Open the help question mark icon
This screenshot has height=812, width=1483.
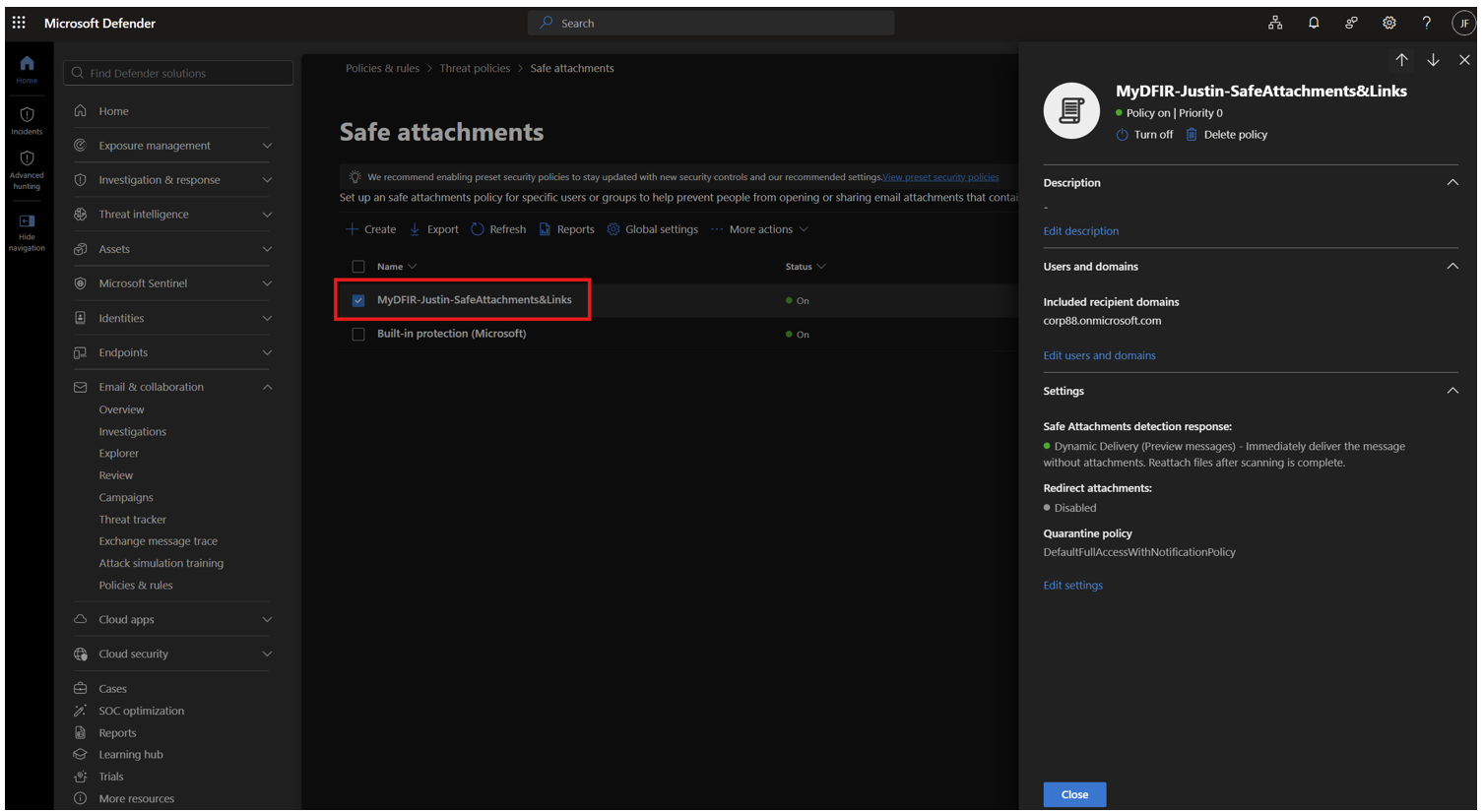(1427, 23)
